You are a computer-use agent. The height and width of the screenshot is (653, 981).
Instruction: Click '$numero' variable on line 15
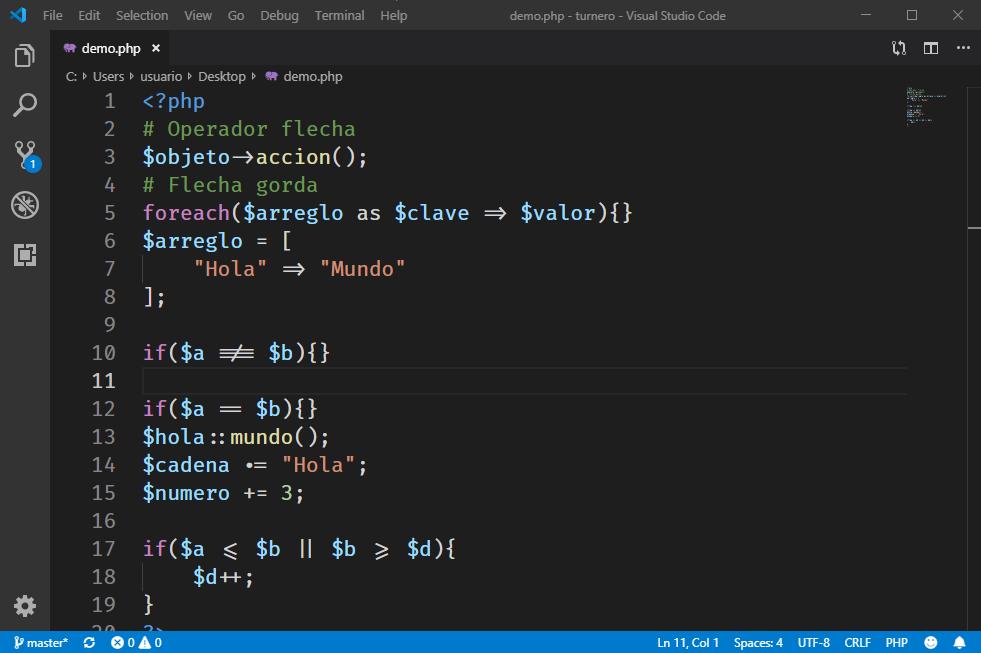[x=186, y=493]
